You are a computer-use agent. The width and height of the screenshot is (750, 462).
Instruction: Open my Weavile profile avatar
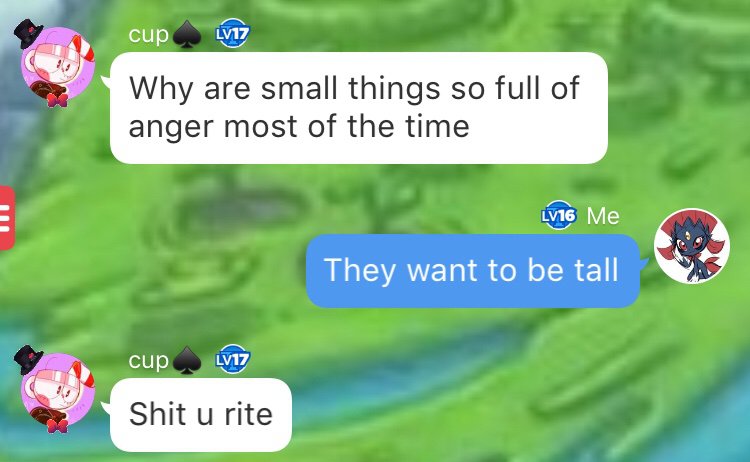pyautogui.click(x=692, y=246)
